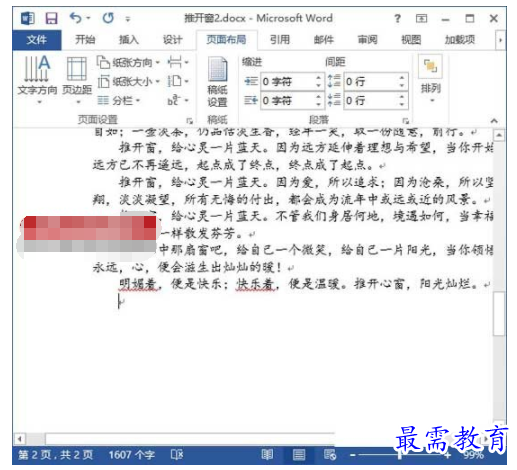Click the 99% zoom level
The height and width of the screenshot is (470, 517).
click(473, 455)
